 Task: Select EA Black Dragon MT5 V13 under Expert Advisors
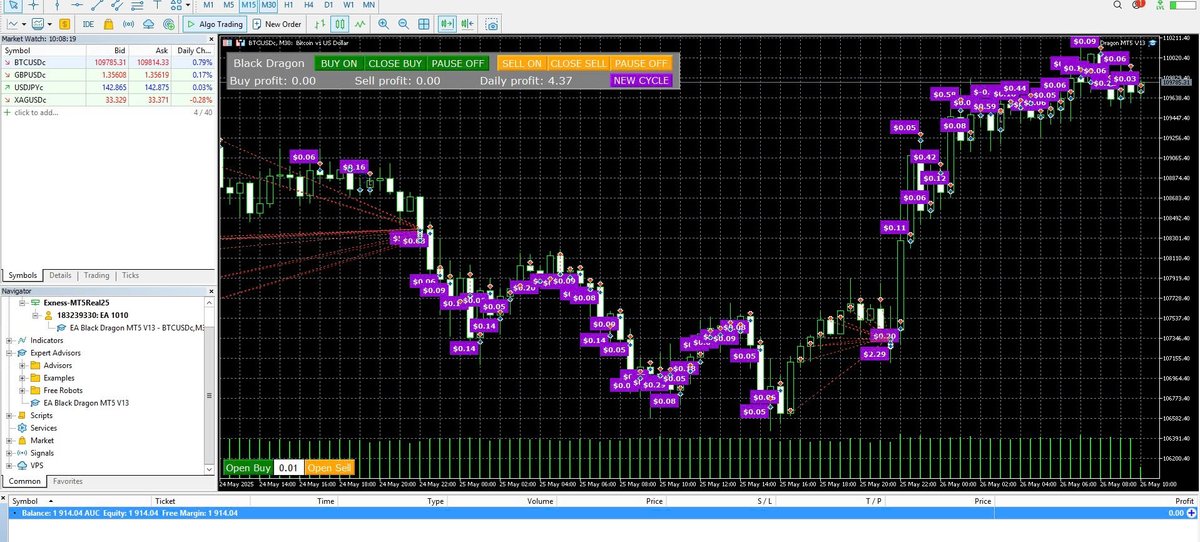86,403
